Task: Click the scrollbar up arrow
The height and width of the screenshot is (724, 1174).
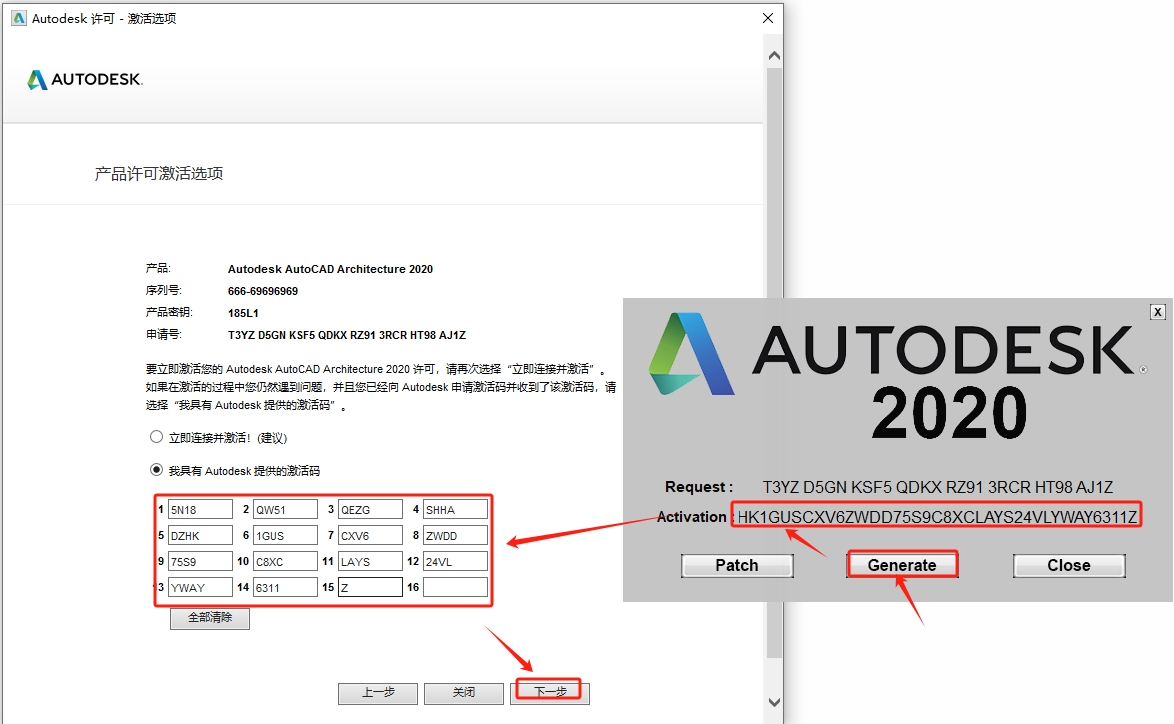Action: [x=774, y=55]
